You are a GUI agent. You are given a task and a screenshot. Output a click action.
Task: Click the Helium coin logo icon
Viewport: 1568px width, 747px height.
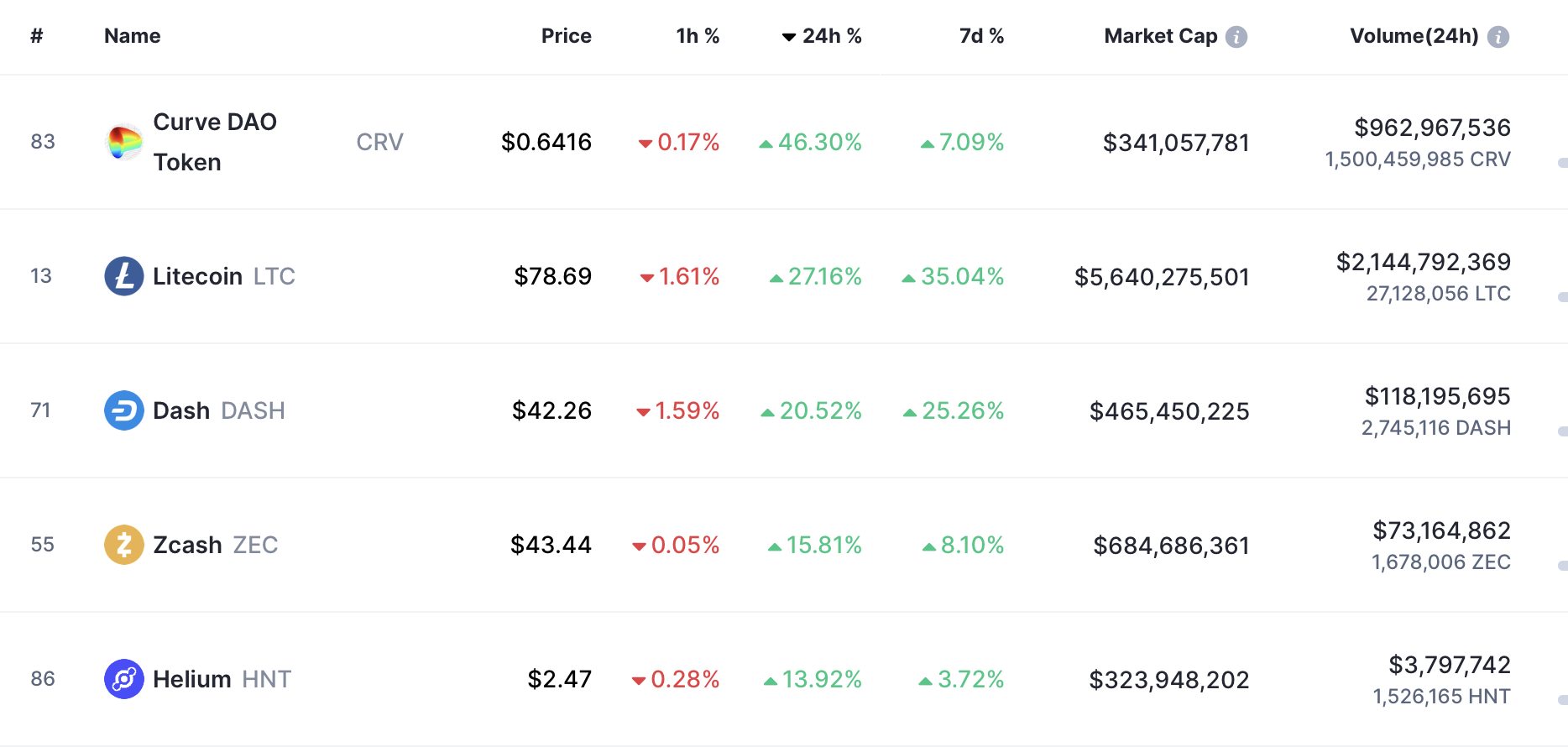coord(124,679)
